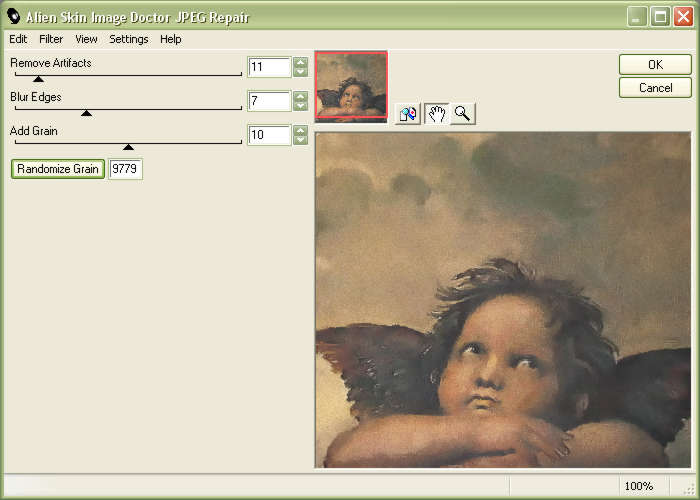Click the Remove Artifacts label

(x=51, y=63)
